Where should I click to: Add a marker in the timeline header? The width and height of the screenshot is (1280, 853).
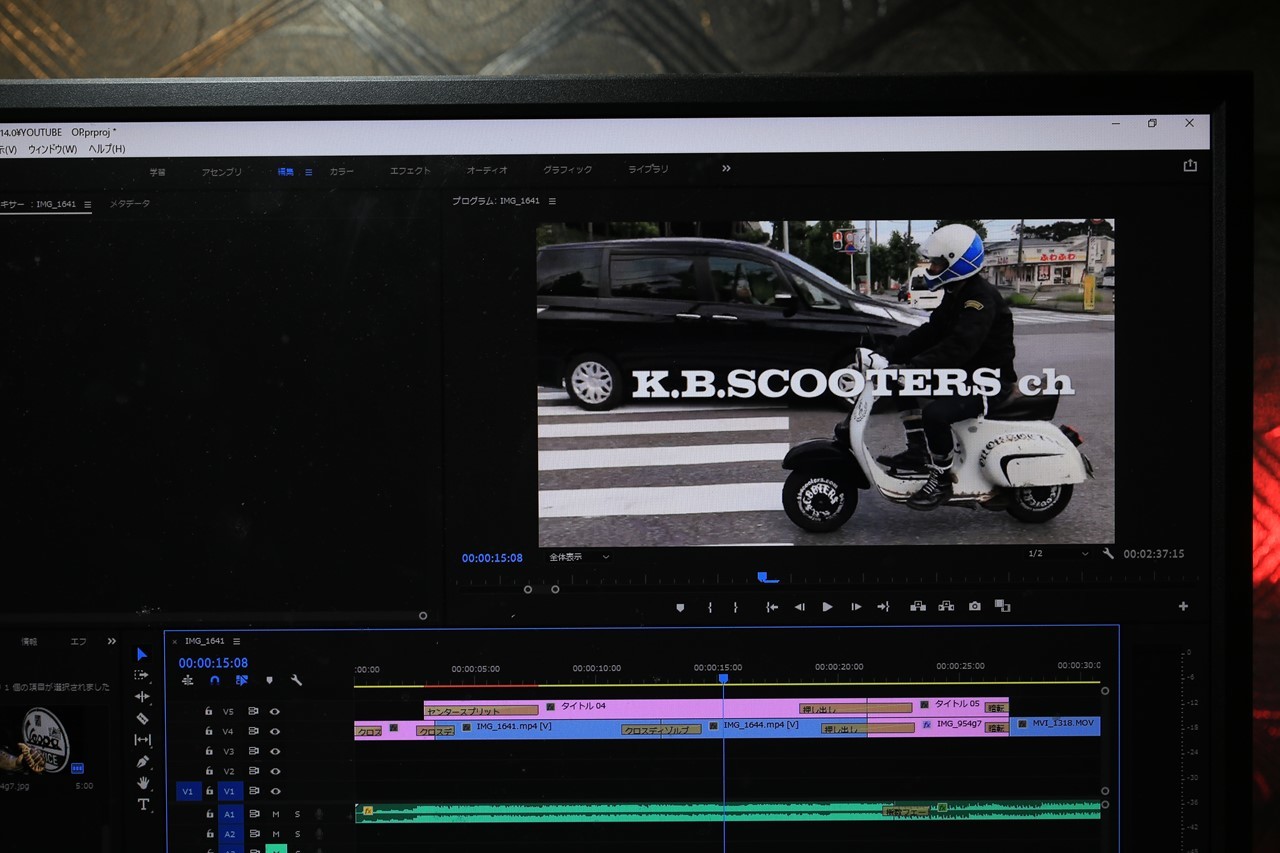tap(269, 680)
